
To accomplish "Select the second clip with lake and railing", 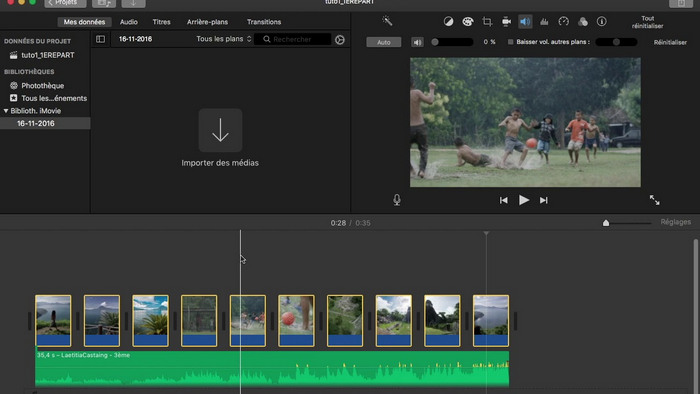I will [x=102, y=320].
